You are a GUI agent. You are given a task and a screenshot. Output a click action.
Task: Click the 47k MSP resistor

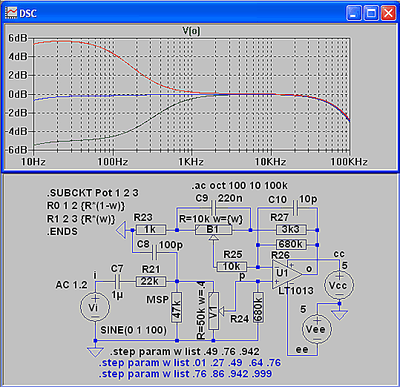click(x=177, y=307)
